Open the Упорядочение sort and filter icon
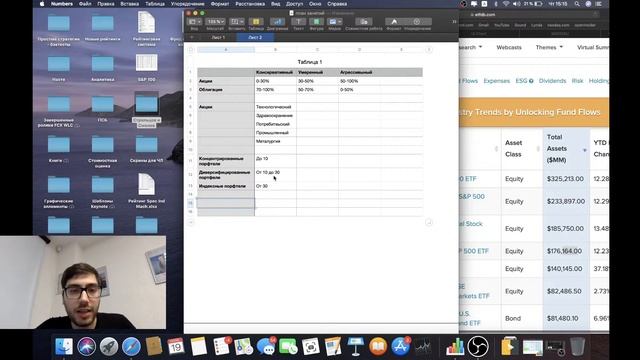The image size is (640, 360). coord(417,22)
